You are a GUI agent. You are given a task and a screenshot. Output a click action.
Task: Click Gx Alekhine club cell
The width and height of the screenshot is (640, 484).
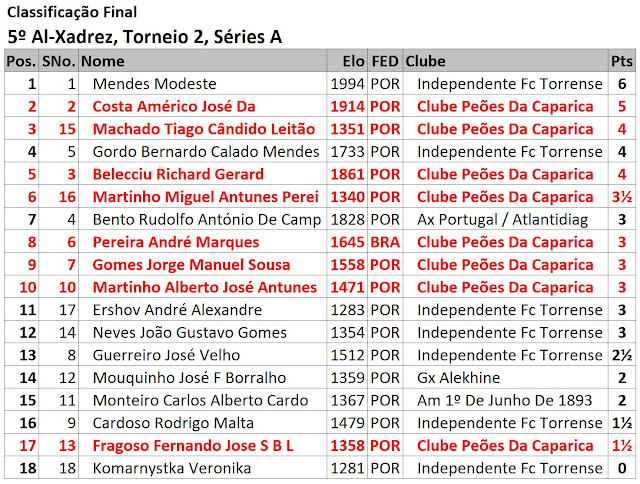[458, 378]
